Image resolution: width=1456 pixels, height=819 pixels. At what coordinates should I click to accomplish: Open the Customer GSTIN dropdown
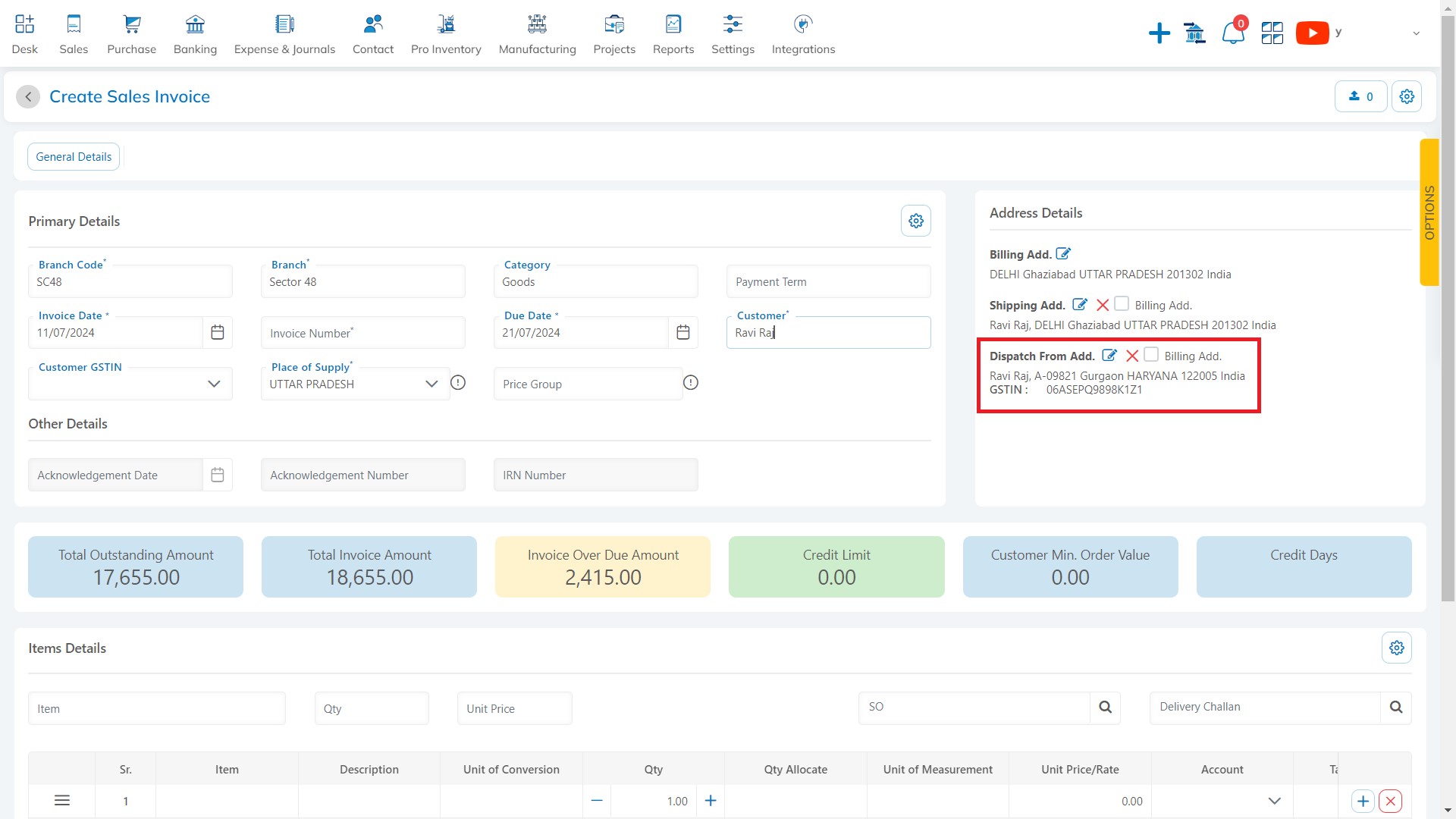(214, 383)
